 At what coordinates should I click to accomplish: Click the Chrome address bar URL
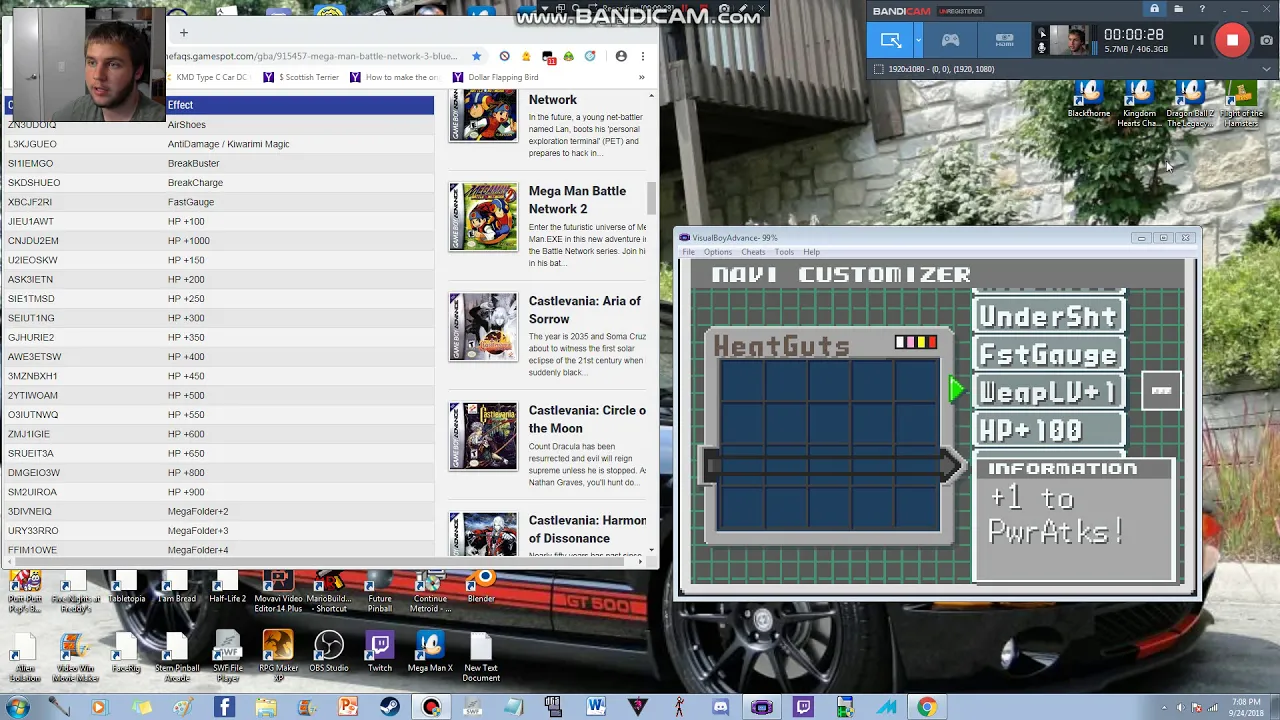tap(312, 56)
